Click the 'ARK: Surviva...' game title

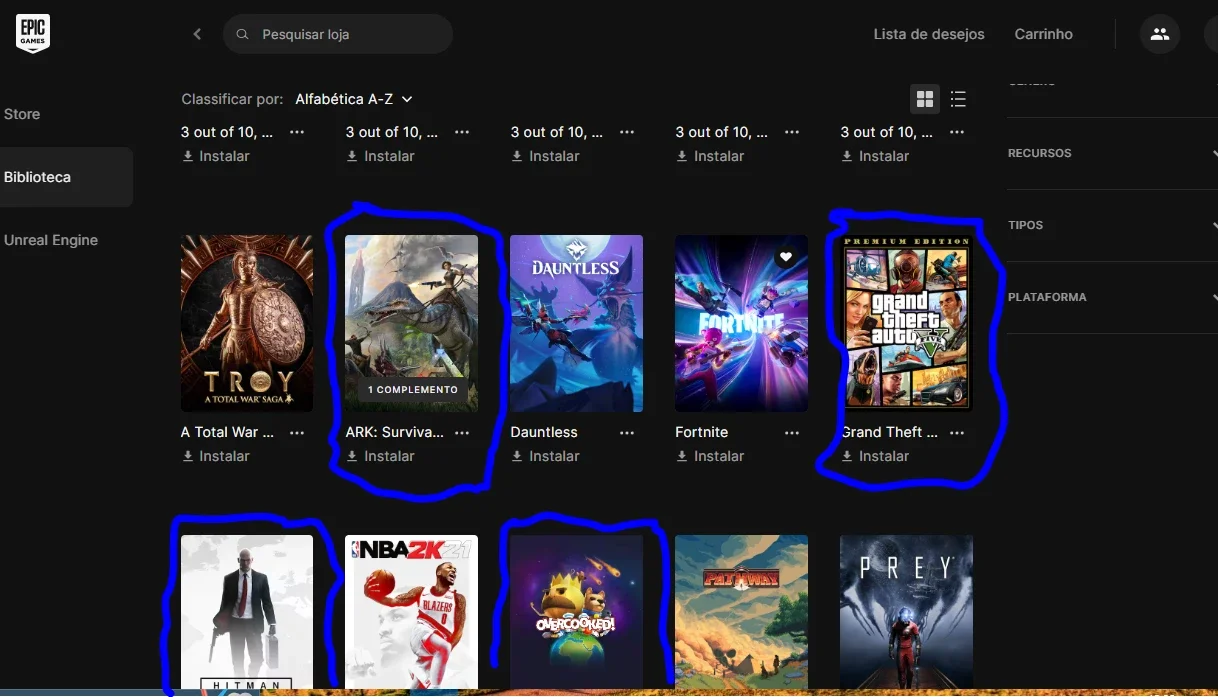[394, 432]
